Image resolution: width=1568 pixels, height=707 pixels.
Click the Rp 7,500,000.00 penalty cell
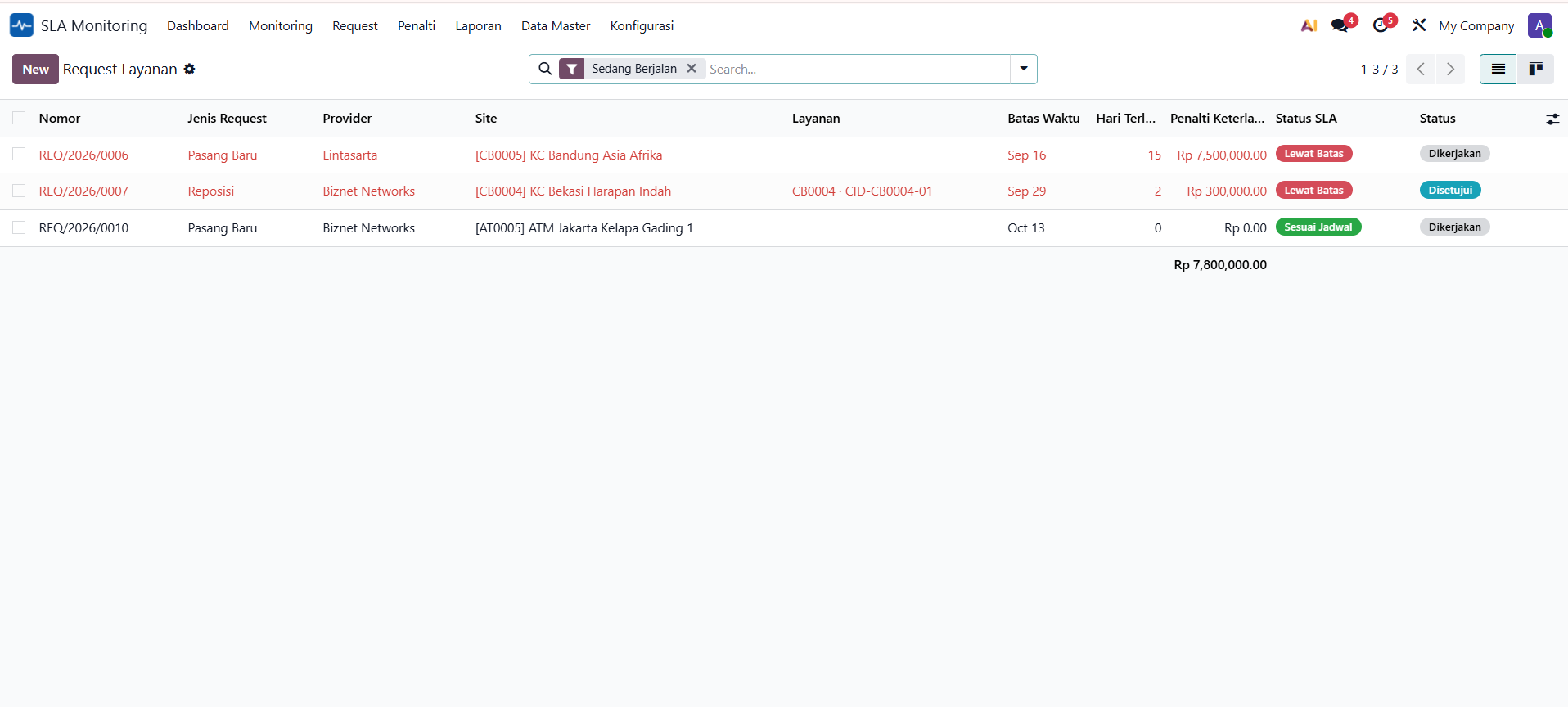[1222, 155]
